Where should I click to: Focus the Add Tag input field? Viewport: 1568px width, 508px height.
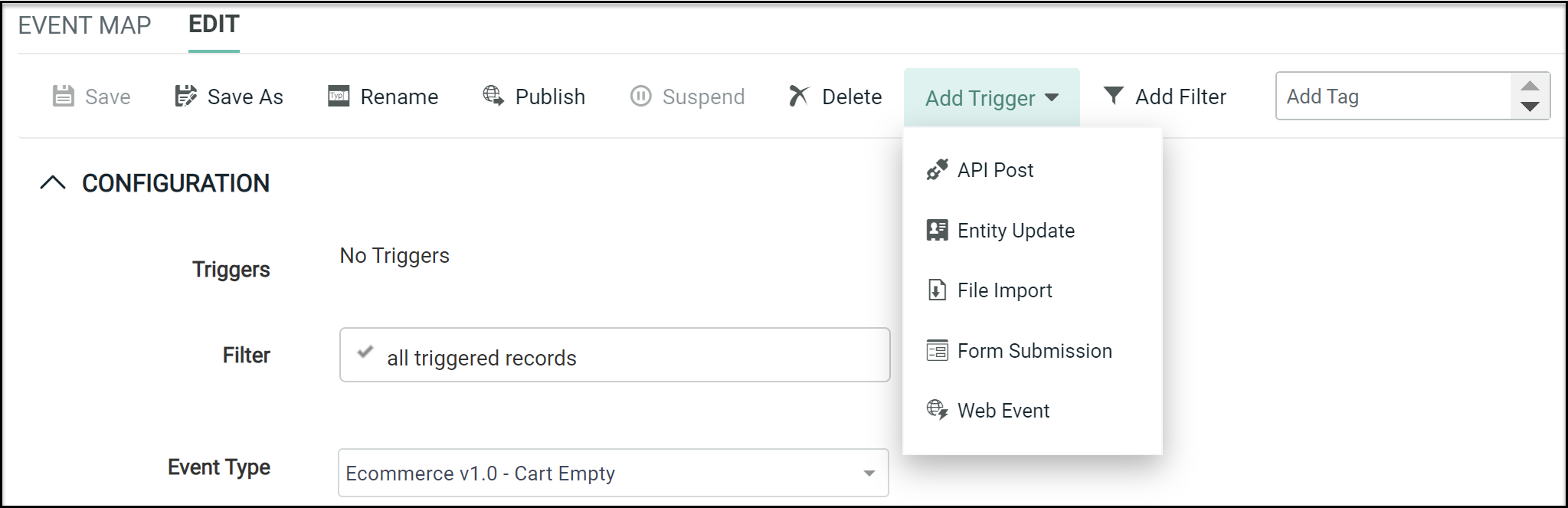tap(1393, 96)
